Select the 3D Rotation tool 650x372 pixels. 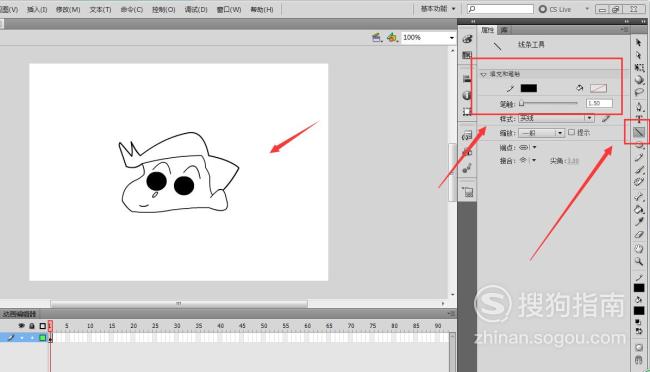[x=639, y=80]
